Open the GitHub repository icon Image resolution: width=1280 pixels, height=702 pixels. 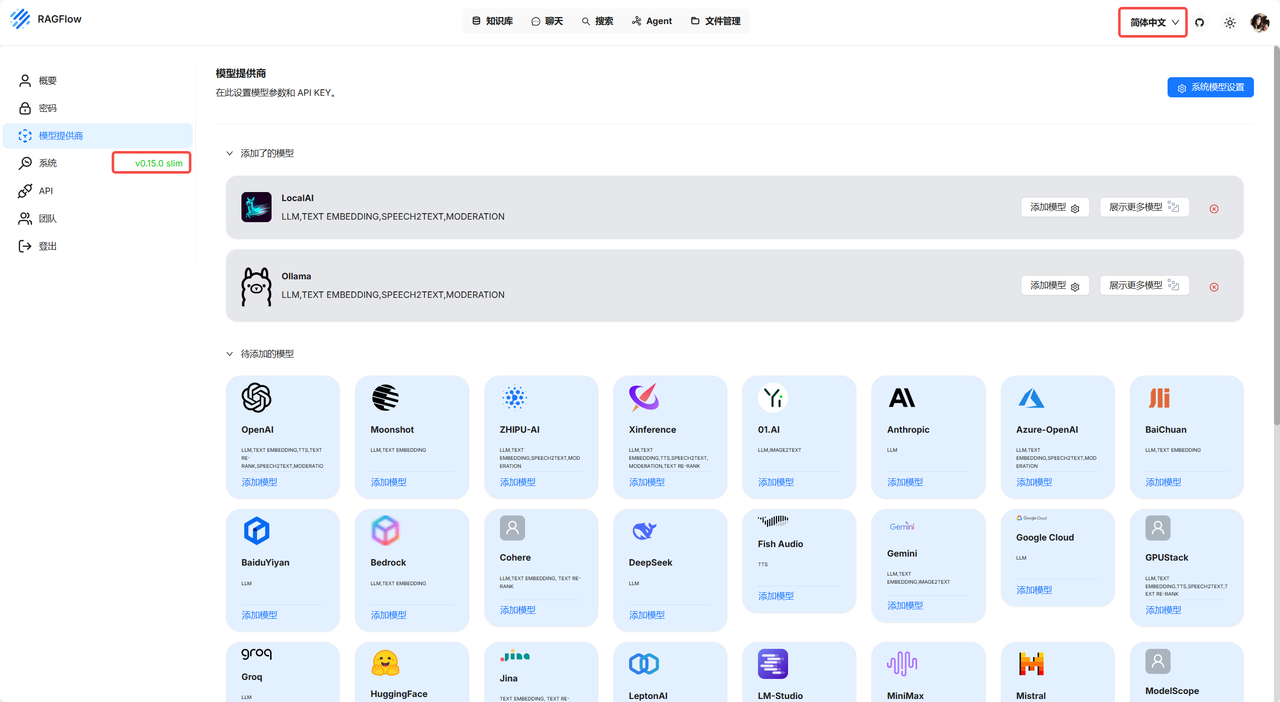tap(1200, 22)
